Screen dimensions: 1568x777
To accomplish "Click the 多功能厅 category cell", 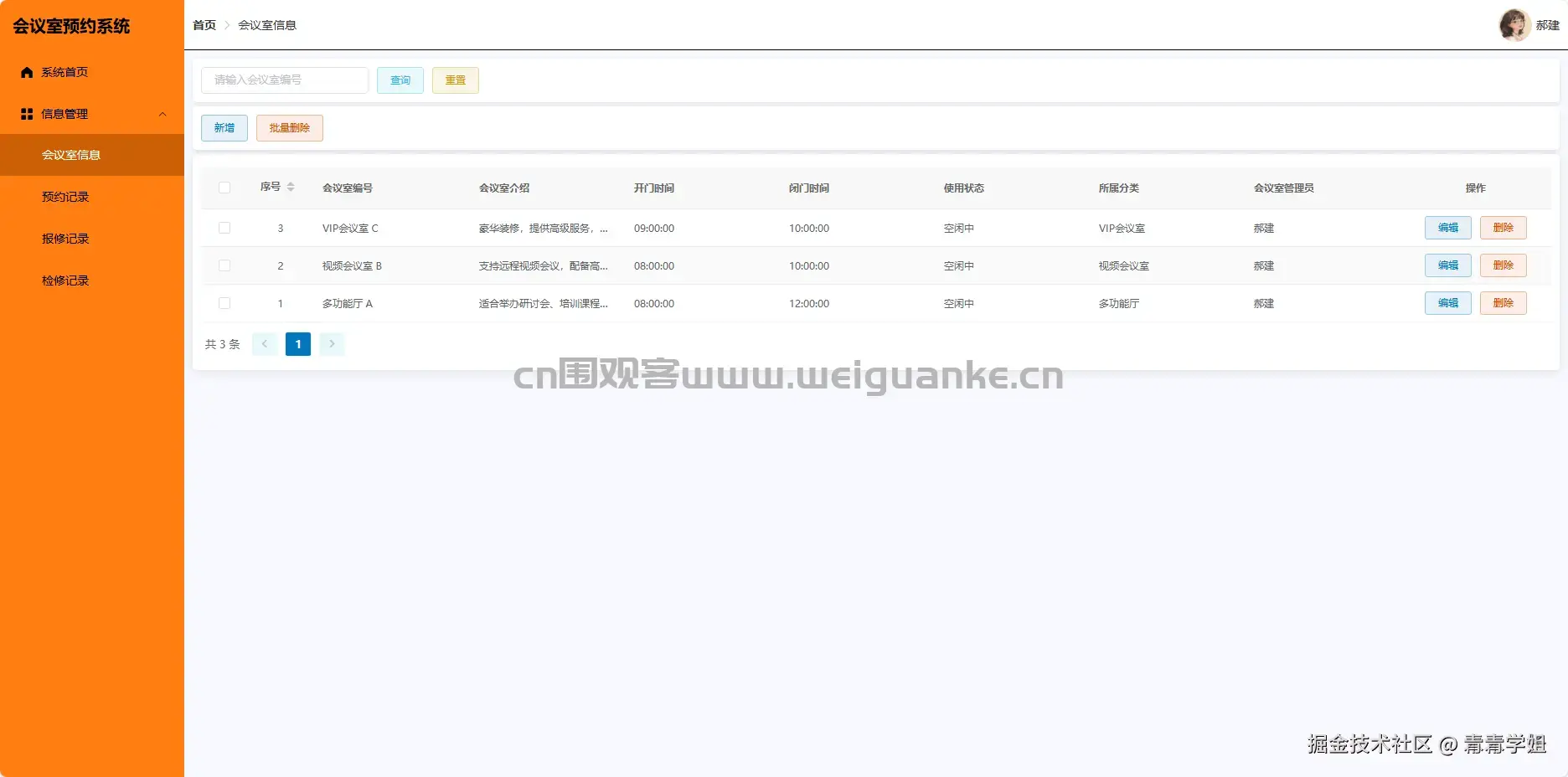I will point(1119,304).
